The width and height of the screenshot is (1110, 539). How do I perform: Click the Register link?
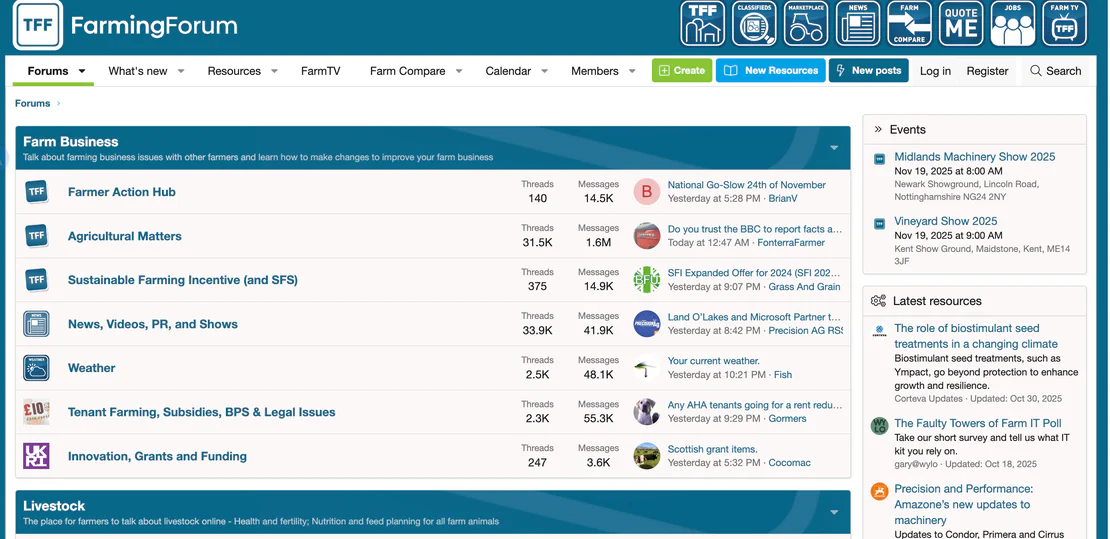988,71
